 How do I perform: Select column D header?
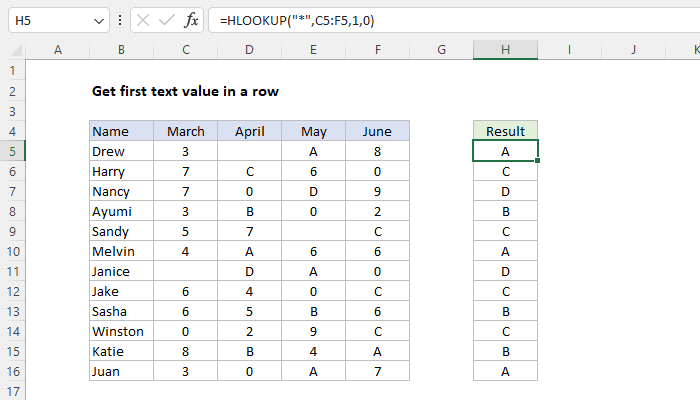[250, 50]
